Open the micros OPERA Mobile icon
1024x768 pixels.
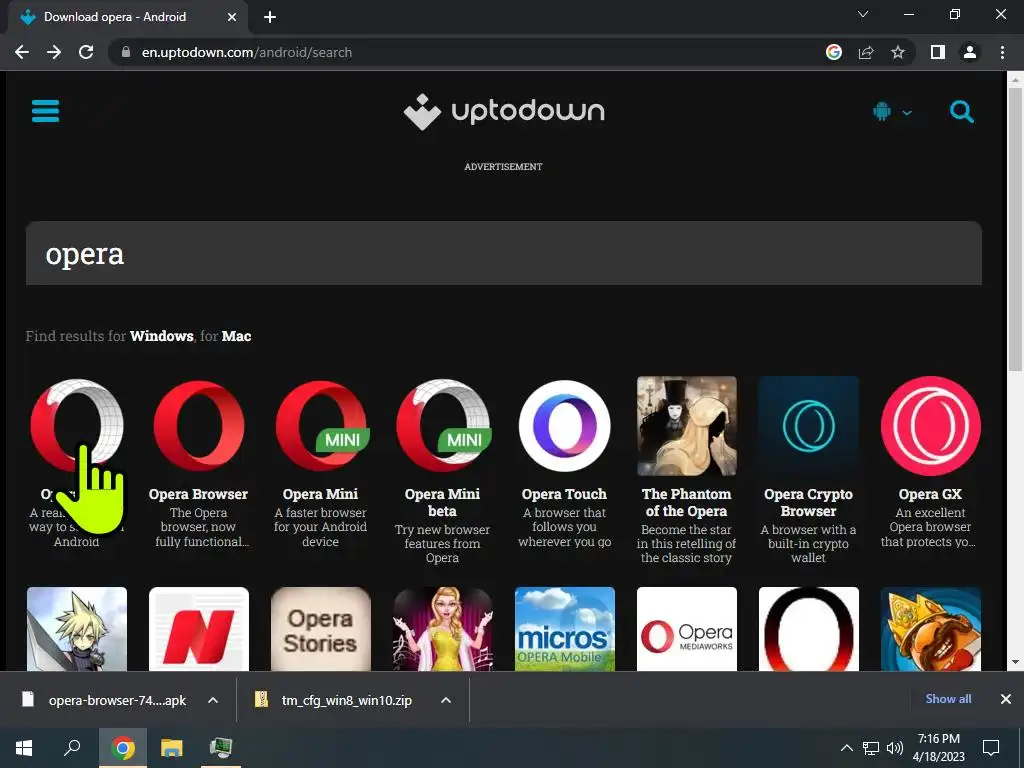coord(564,629)
